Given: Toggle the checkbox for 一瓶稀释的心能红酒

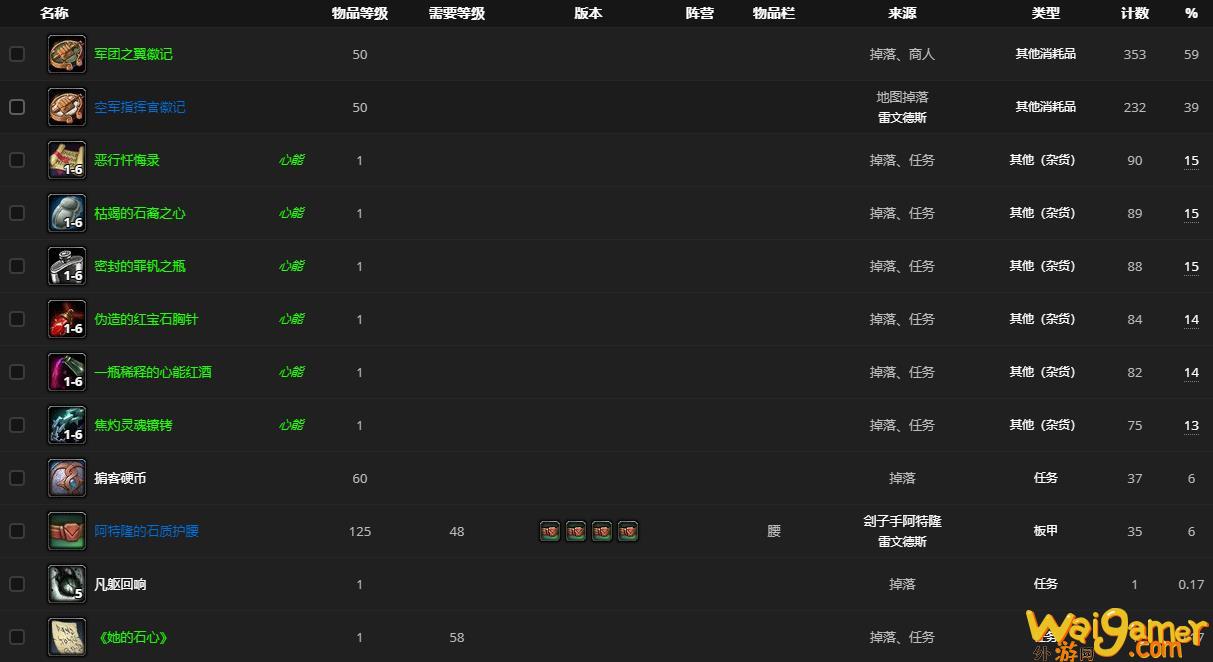Looking at the screenshot, I should 17,372.
